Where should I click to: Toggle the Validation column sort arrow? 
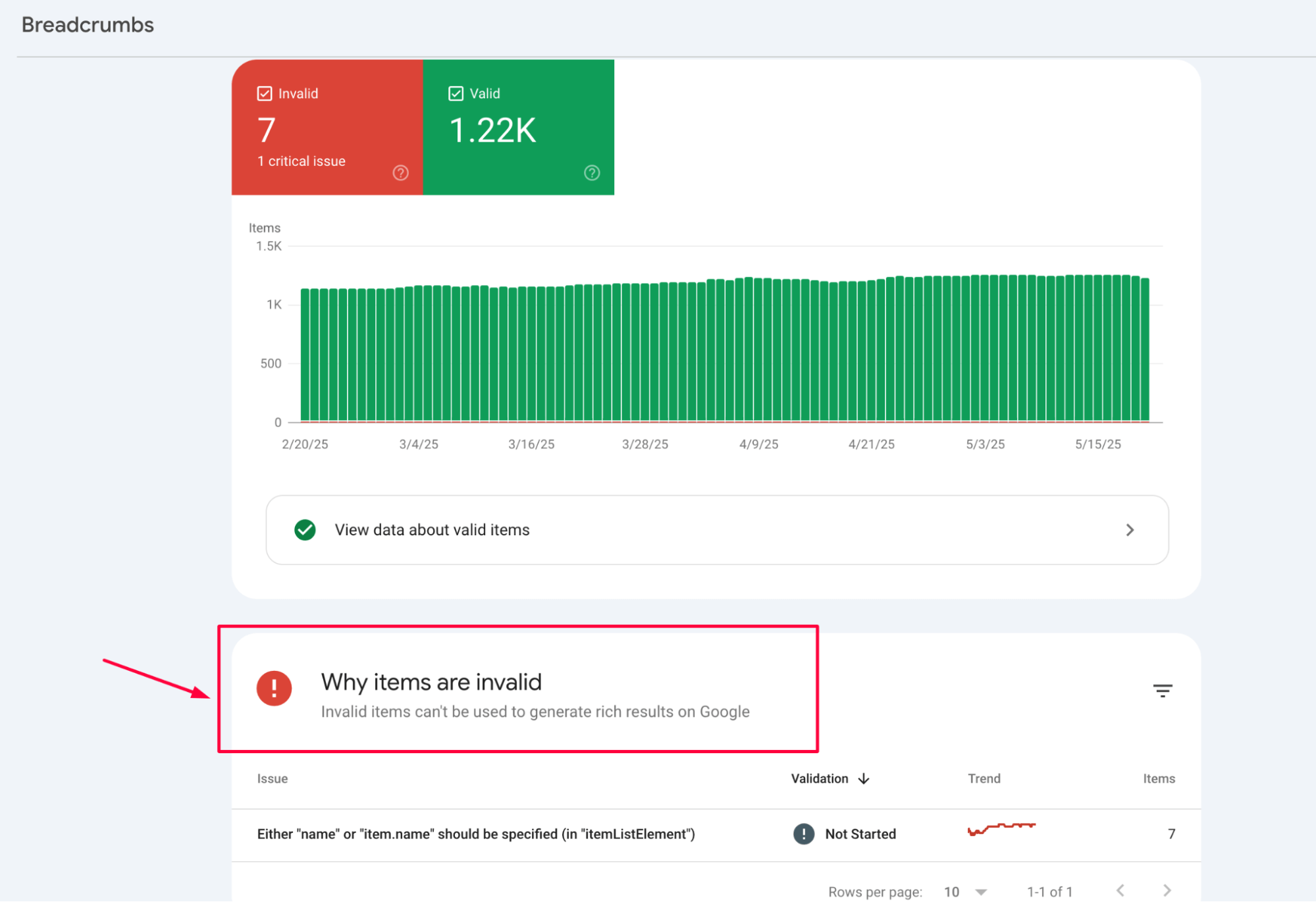[x=863, y=778]
